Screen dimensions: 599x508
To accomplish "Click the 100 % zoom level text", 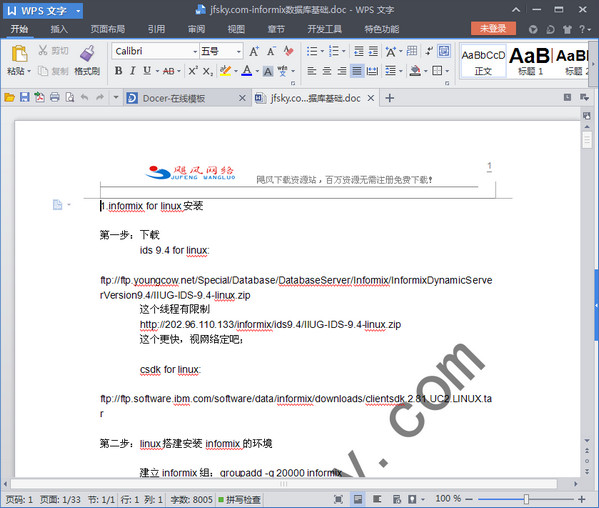I will coord(448,499).
